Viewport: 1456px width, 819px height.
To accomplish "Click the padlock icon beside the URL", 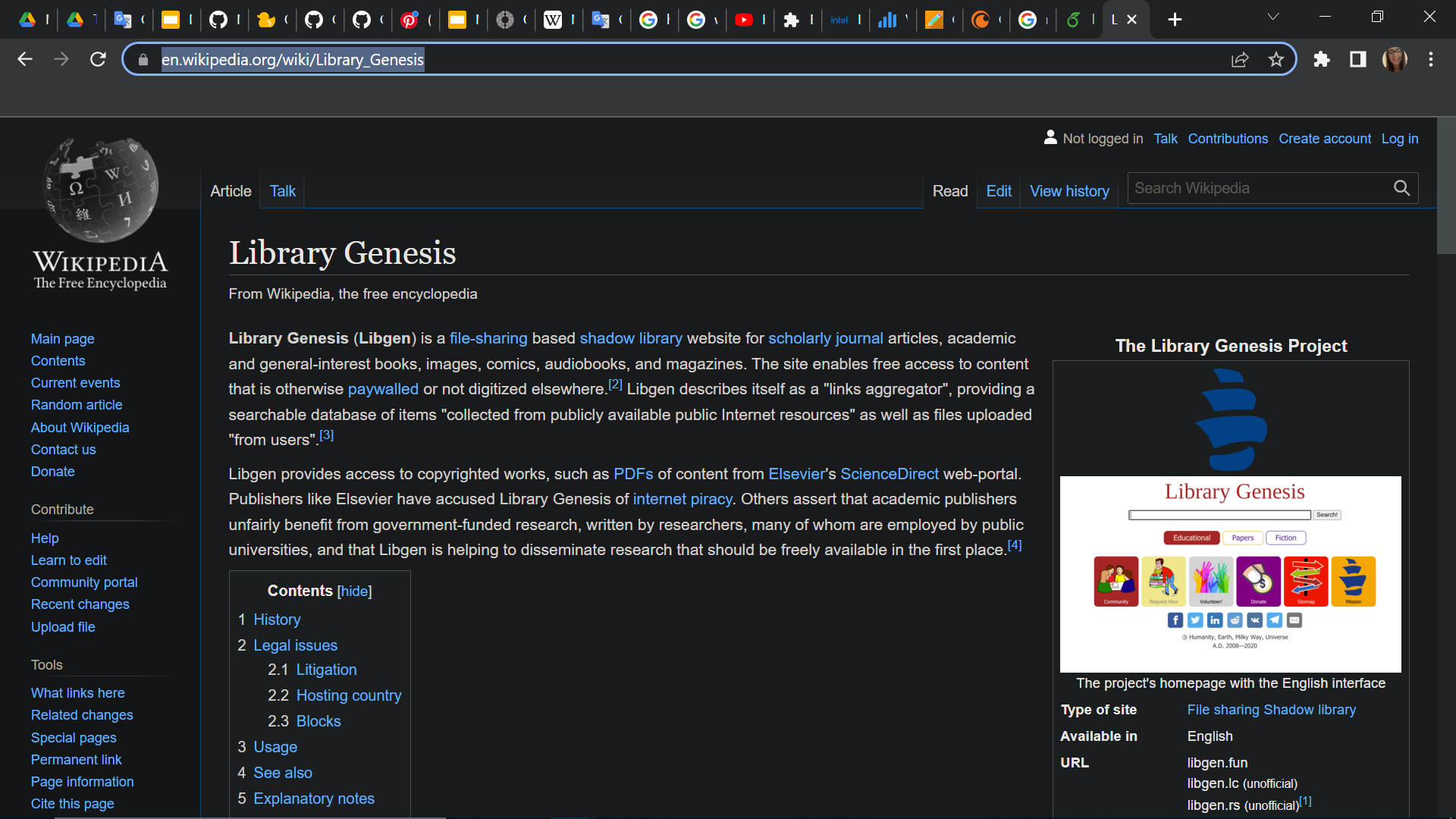I will (x=143, y=59).
